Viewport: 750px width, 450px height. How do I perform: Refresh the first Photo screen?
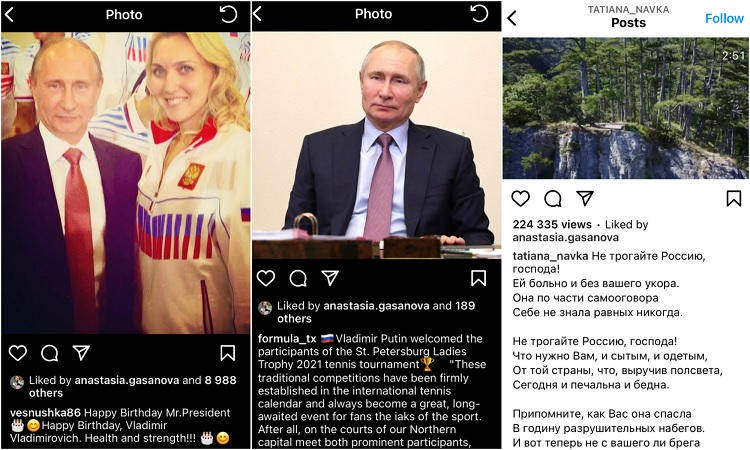(x=228, y=14)
